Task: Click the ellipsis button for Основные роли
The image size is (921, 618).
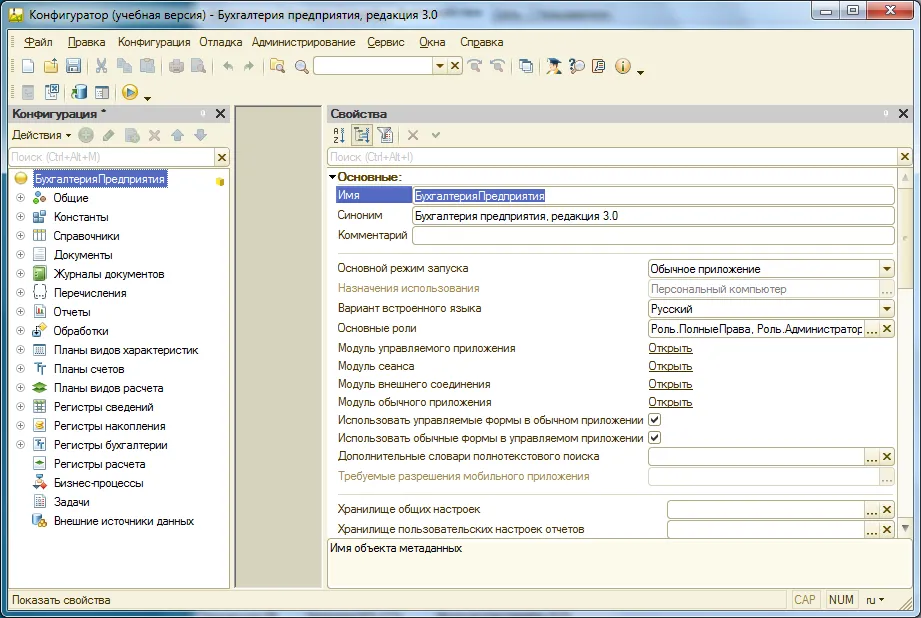Action: point(872,329)
